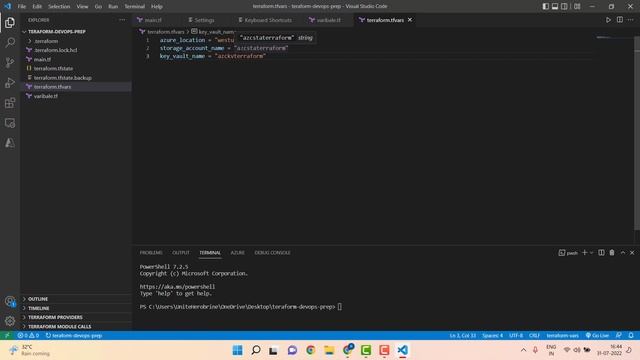Image resolution: width=640 pixels, height=360 pixels.
Task: Open the OUTPUT panel tab
Action: coord(181,253)
